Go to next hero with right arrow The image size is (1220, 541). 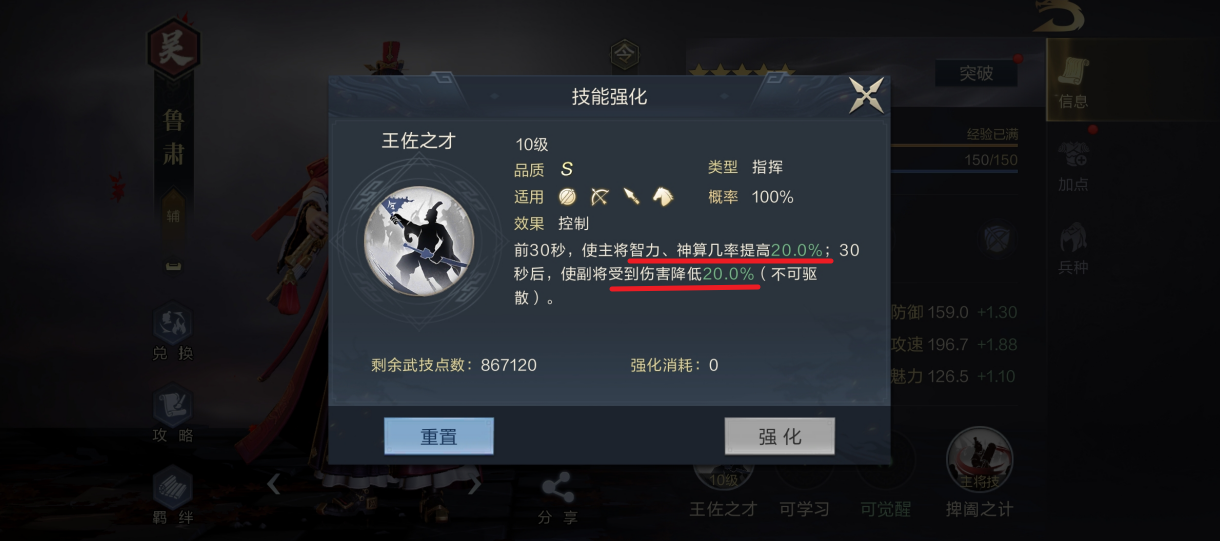click(475, 484)
